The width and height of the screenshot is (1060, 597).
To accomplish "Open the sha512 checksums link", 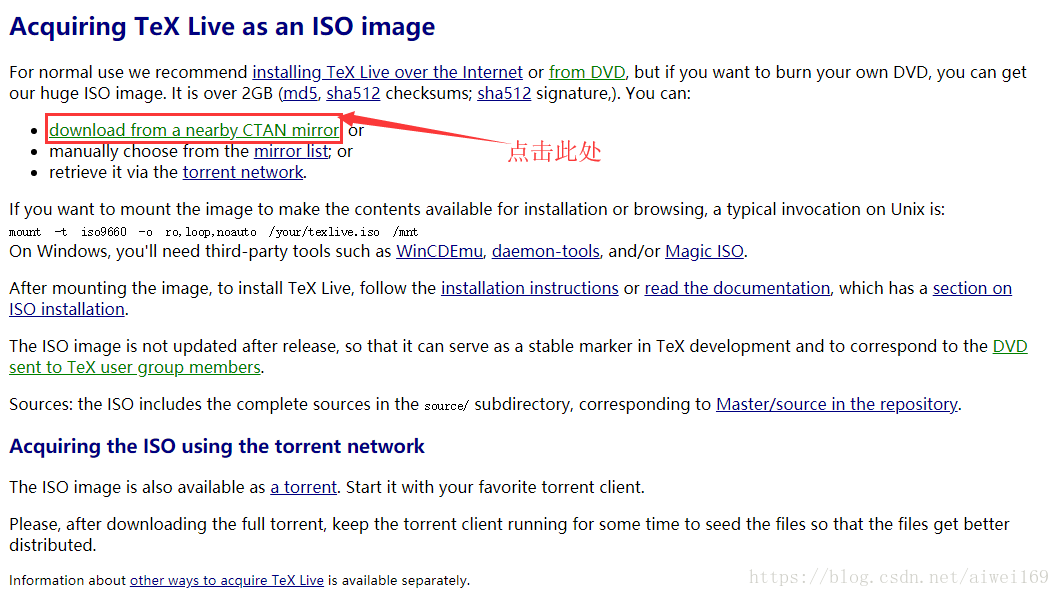I will click(353, 93).
